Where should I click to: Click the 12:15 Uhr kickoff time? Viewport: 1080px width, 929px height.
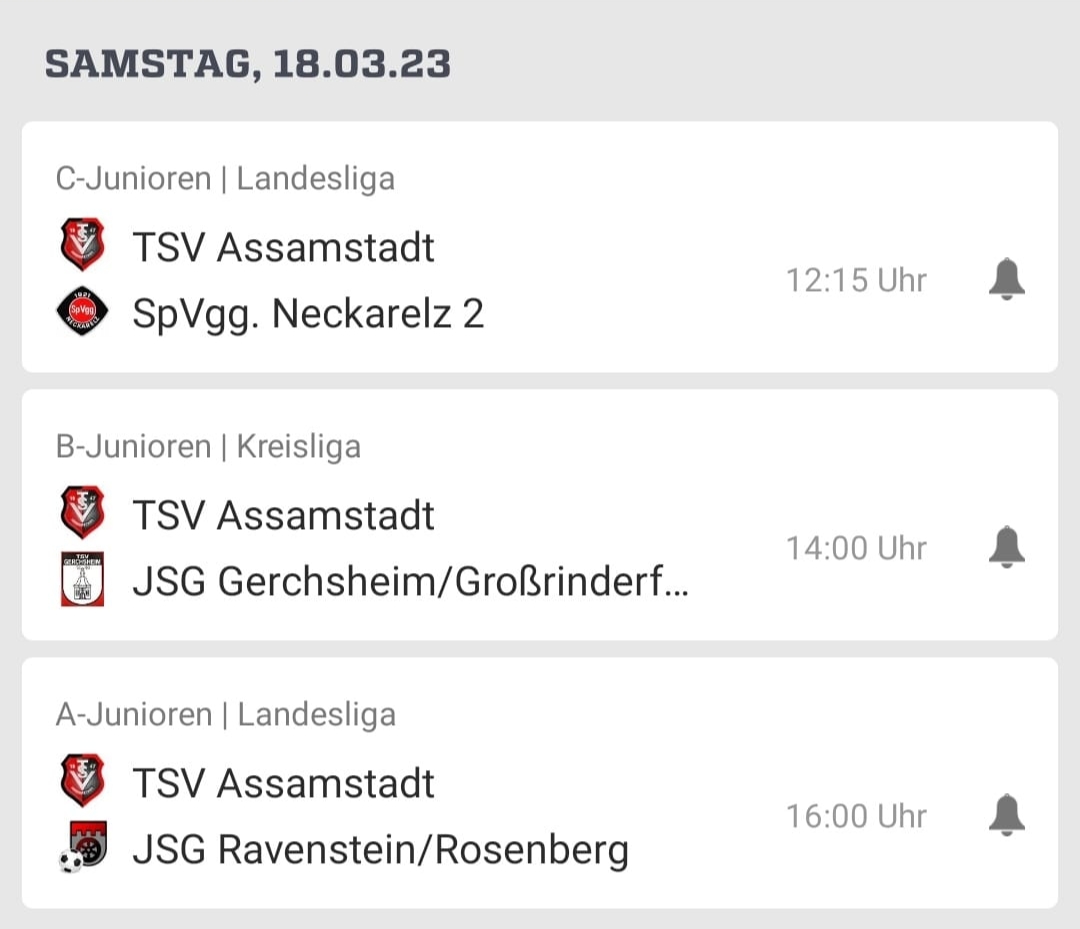click(x=856, y=280)
